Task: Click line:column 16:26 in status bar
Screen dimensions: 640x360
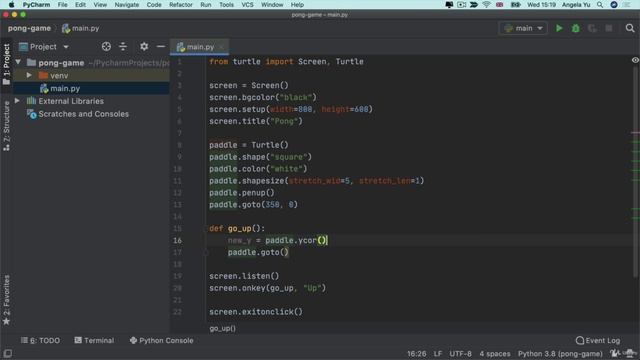Action: click(x=416, y=353)
